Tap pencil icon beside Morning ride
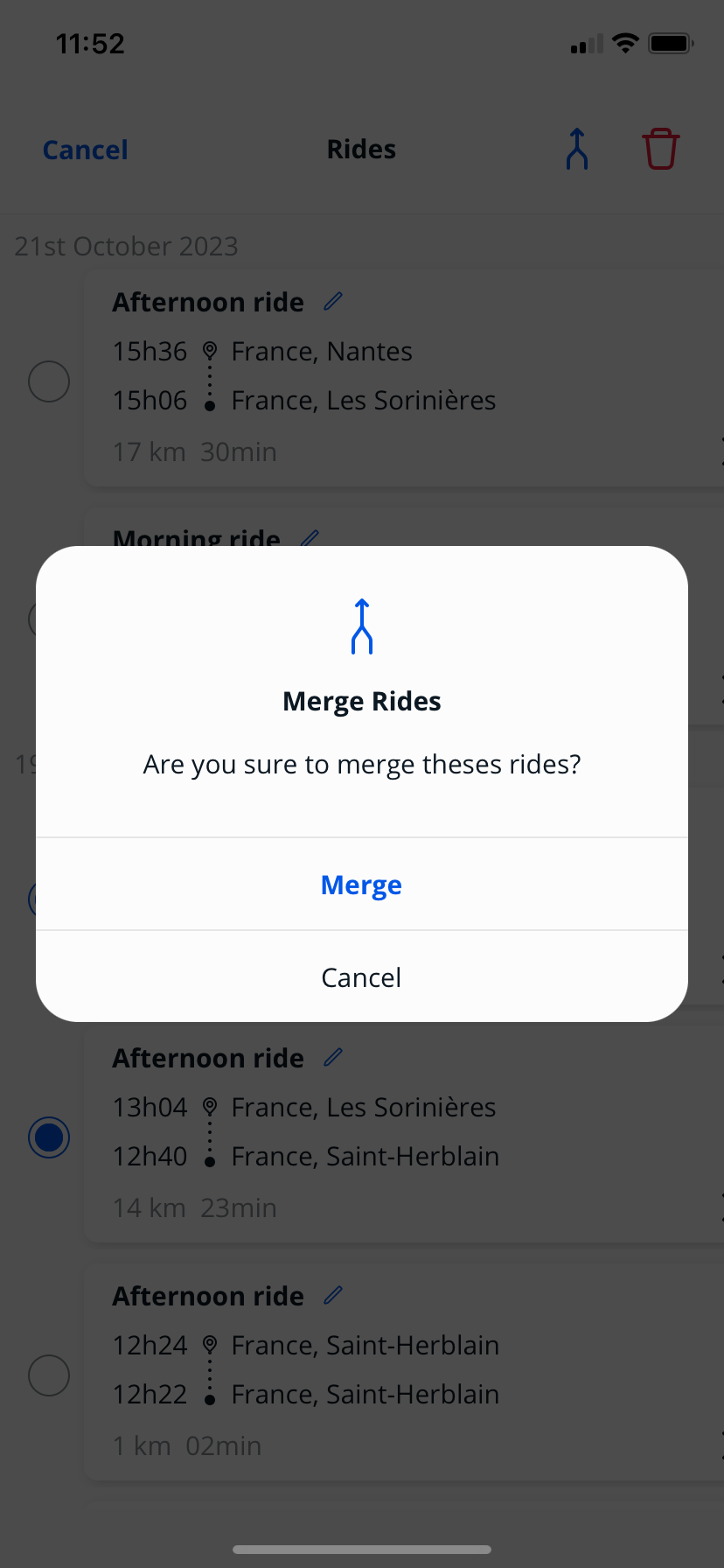Screen dimensions: 724x1568 click(x=310, y=537)
